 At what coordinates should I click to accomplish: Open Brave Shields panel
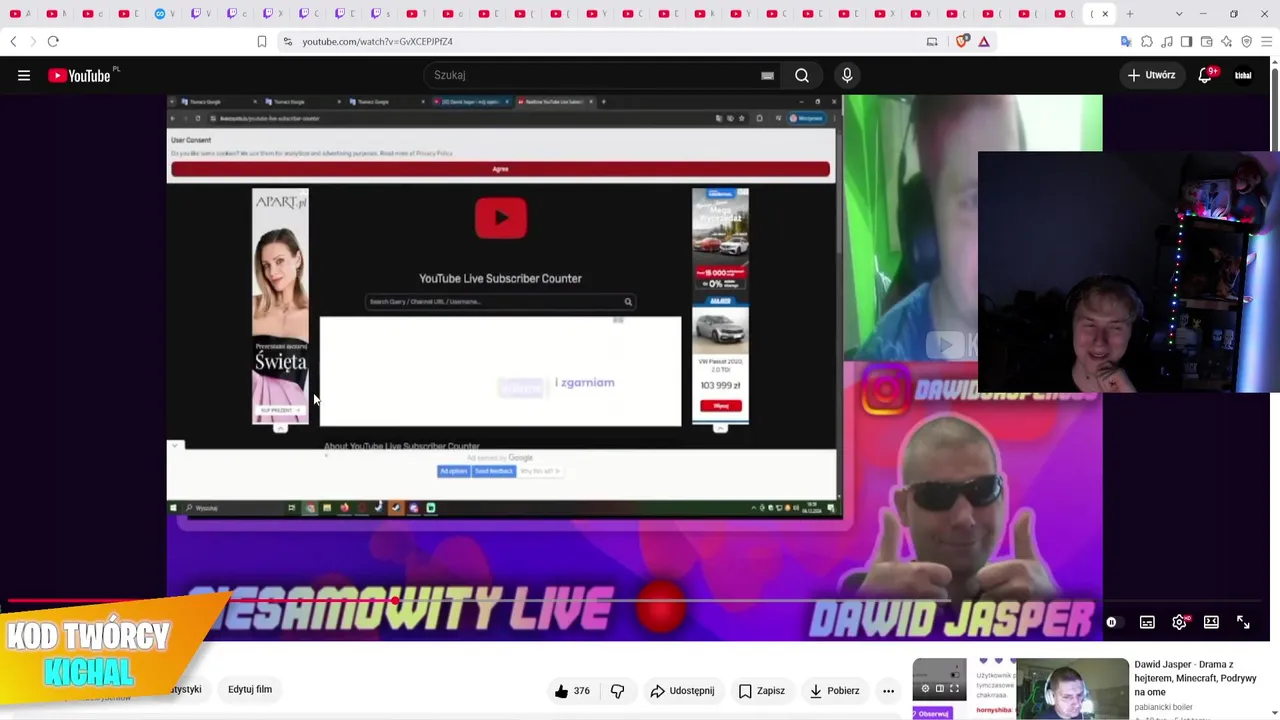(963, 41)
